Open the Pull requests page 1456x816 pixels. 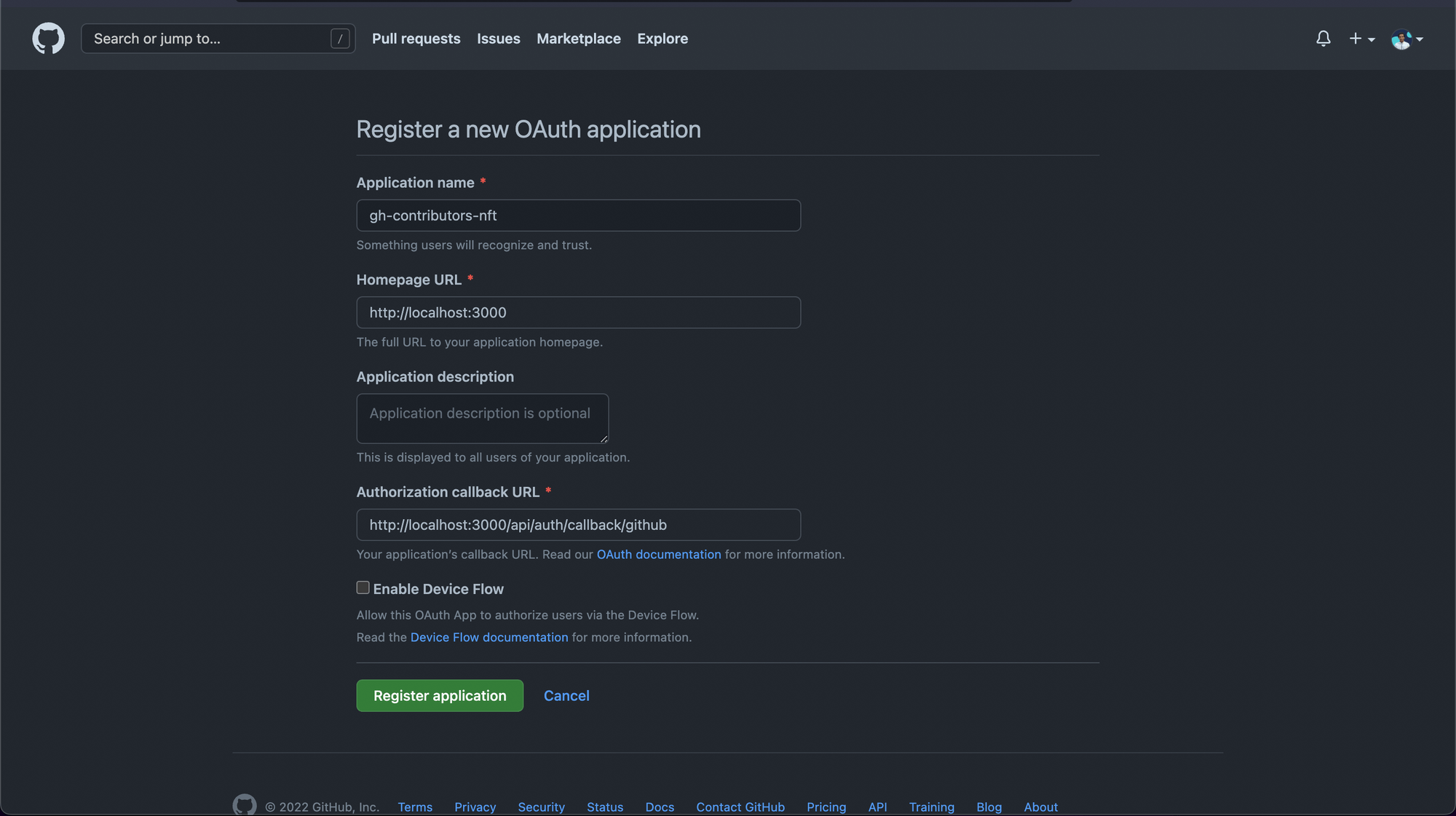416,39
